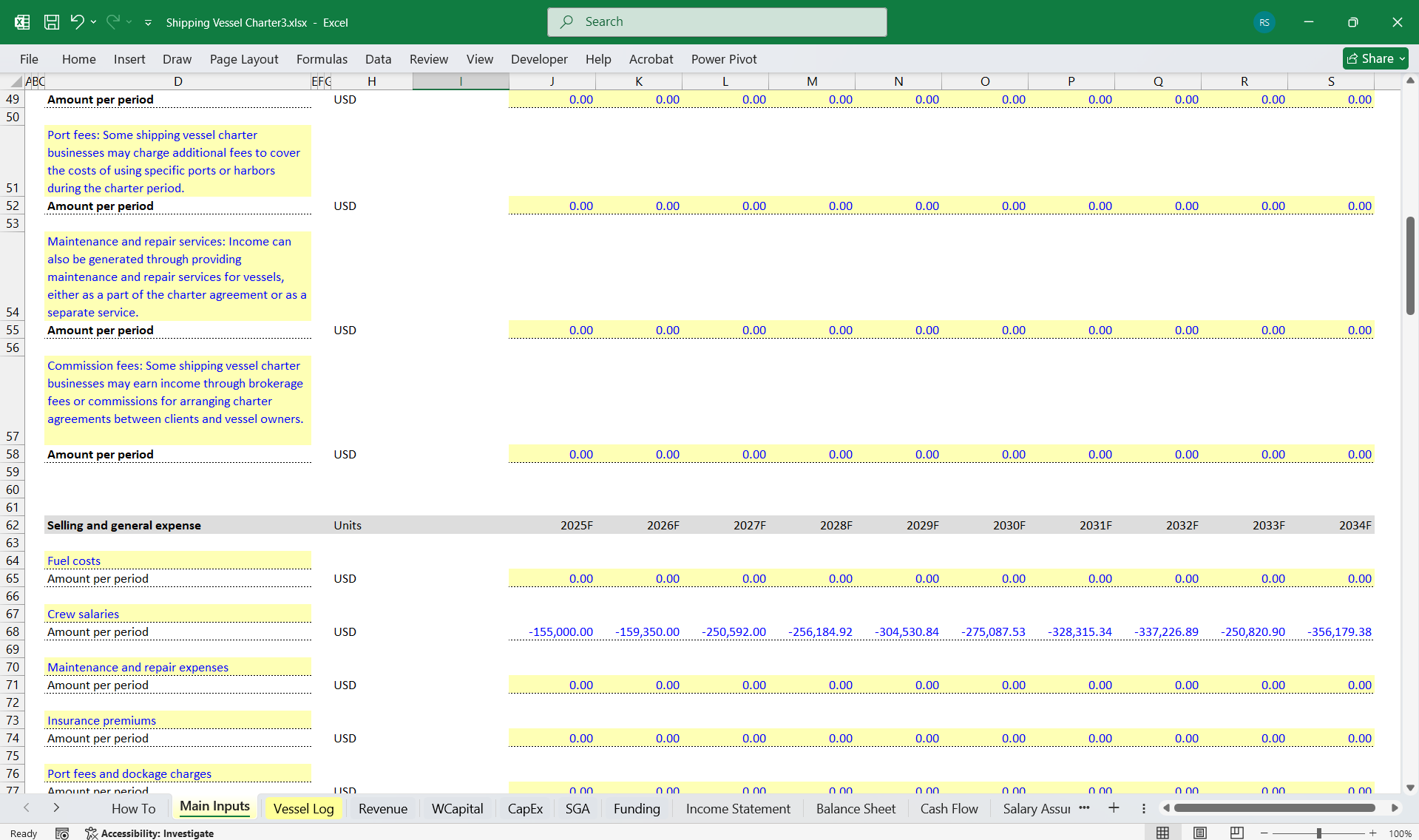Select column I header
Image resolution: width=1419 pixels, height=840 pixels.
[461, 81]
